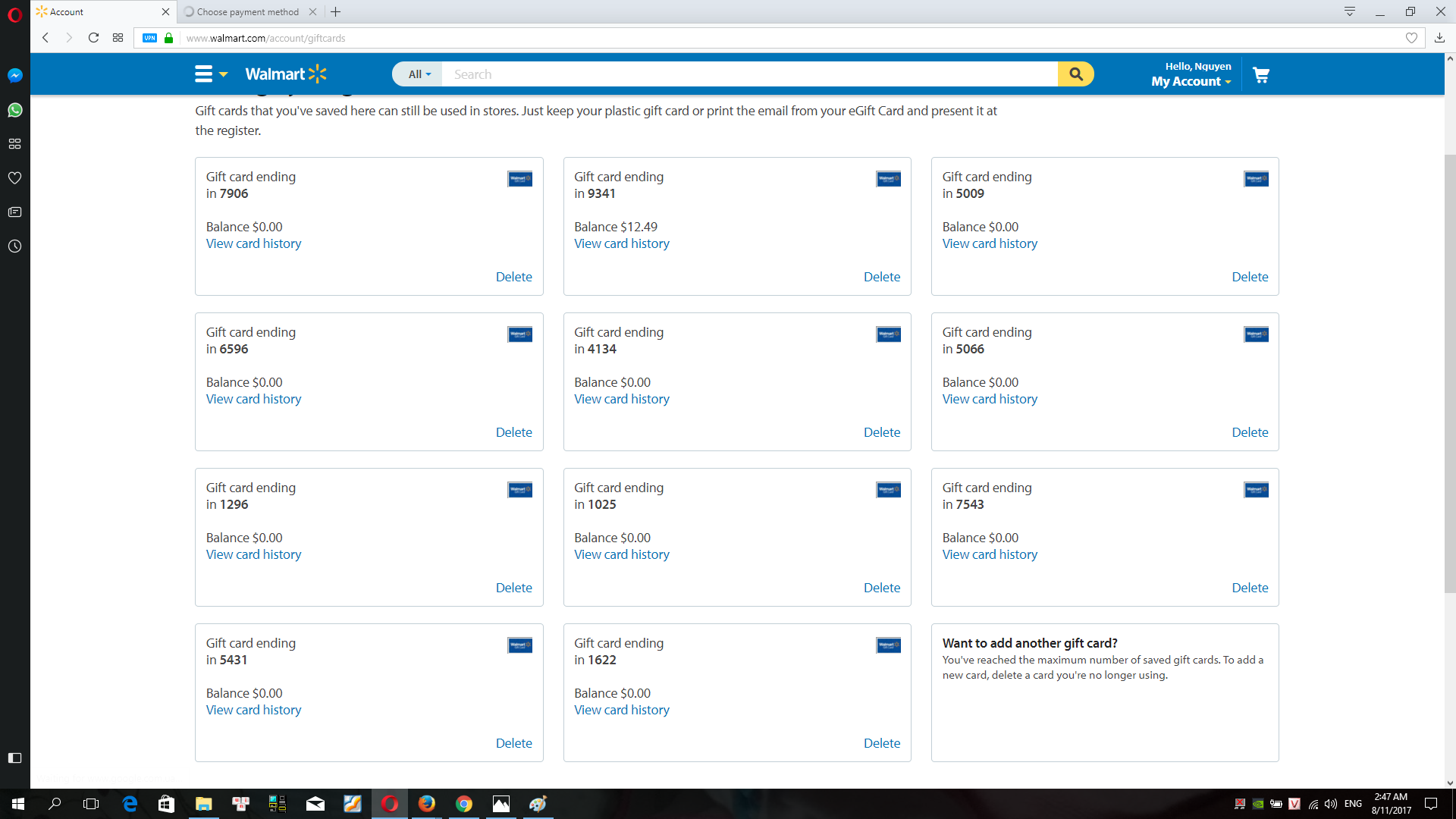Open WhatsApp in Opera sidebar
1456x819 pixels.
pos(14,110)
